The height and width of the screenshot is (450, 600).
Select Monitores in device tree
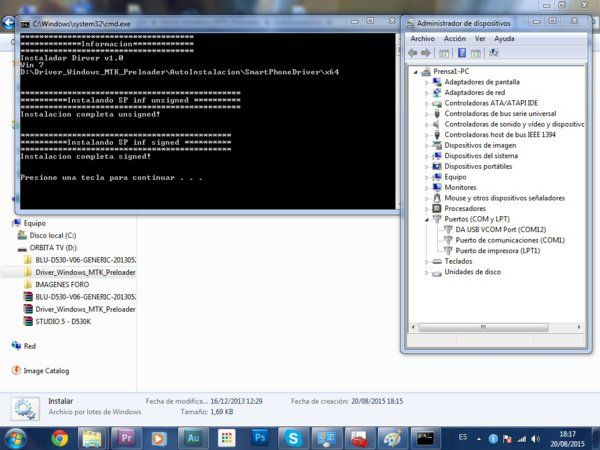460,188
